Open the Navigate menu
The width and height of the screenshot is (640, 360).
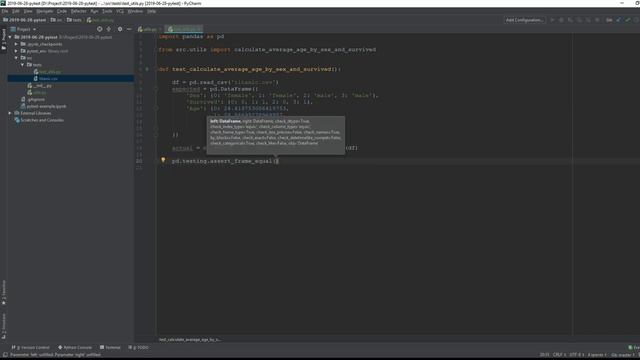[44, 11]
